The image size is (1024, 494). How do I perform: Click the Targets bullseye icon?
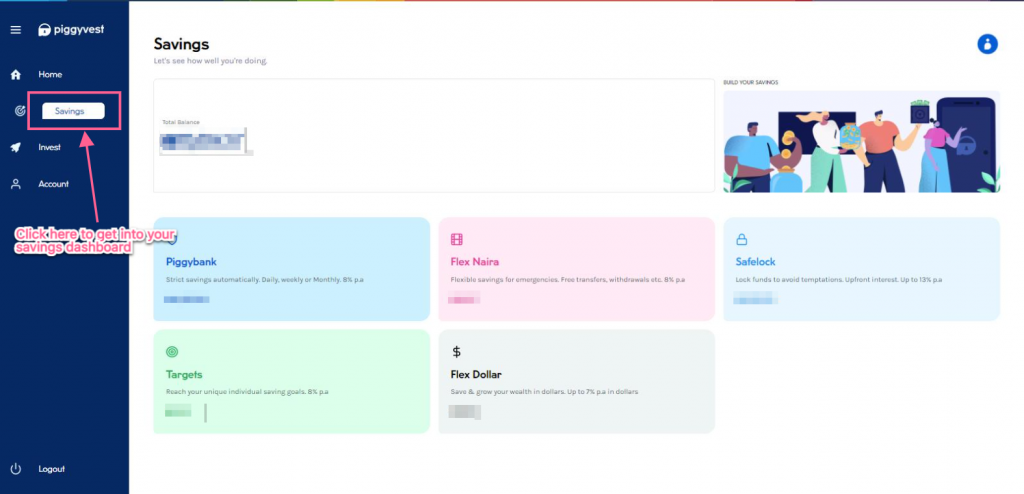(x=172, y=352)
